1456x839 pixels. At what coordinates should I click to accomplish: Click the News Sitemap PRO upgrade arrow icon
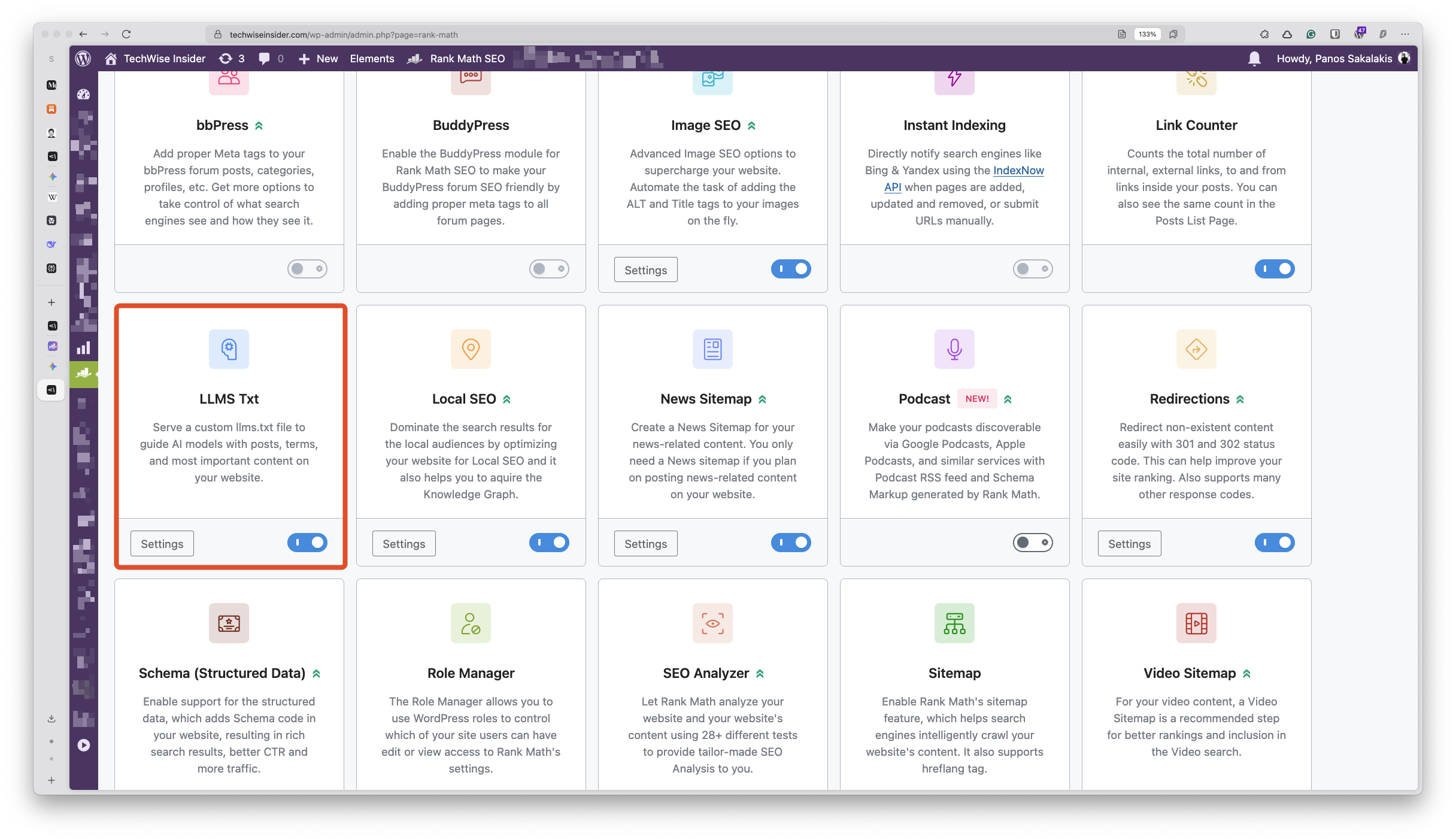(x=763, y=399)
